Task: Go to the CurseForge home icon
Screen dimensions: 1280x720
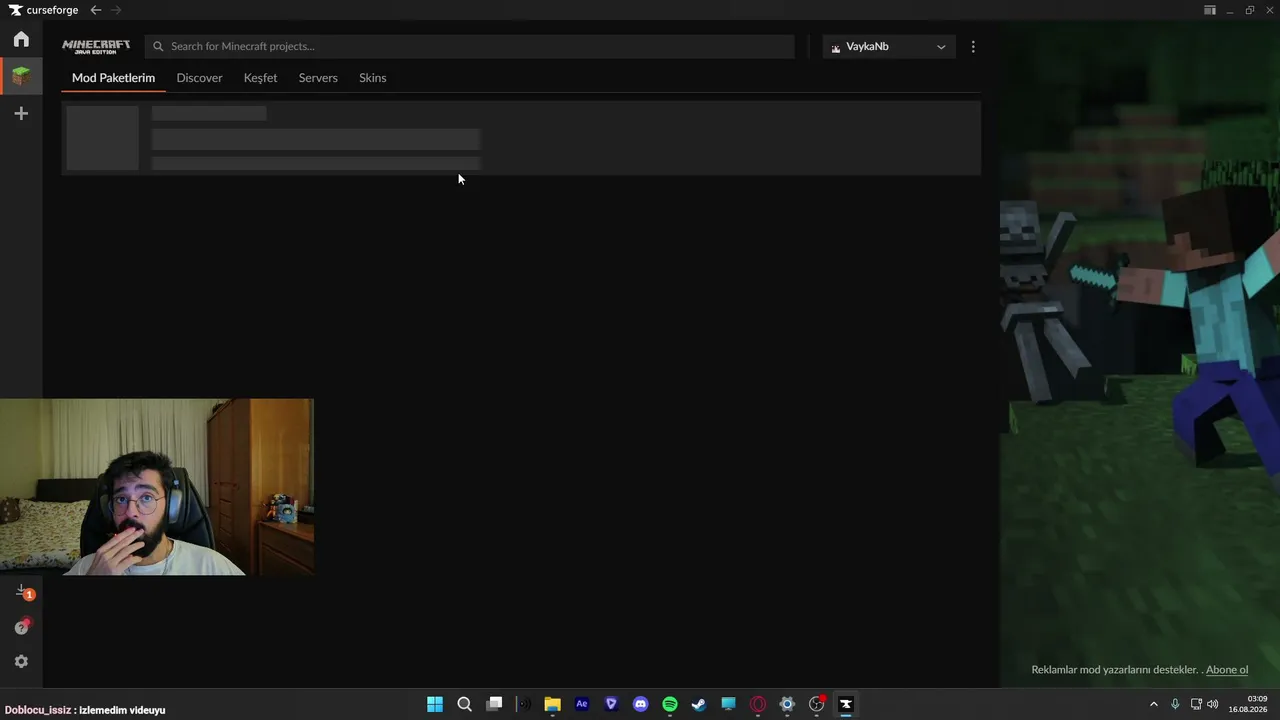Action: (x=21, y=40)
